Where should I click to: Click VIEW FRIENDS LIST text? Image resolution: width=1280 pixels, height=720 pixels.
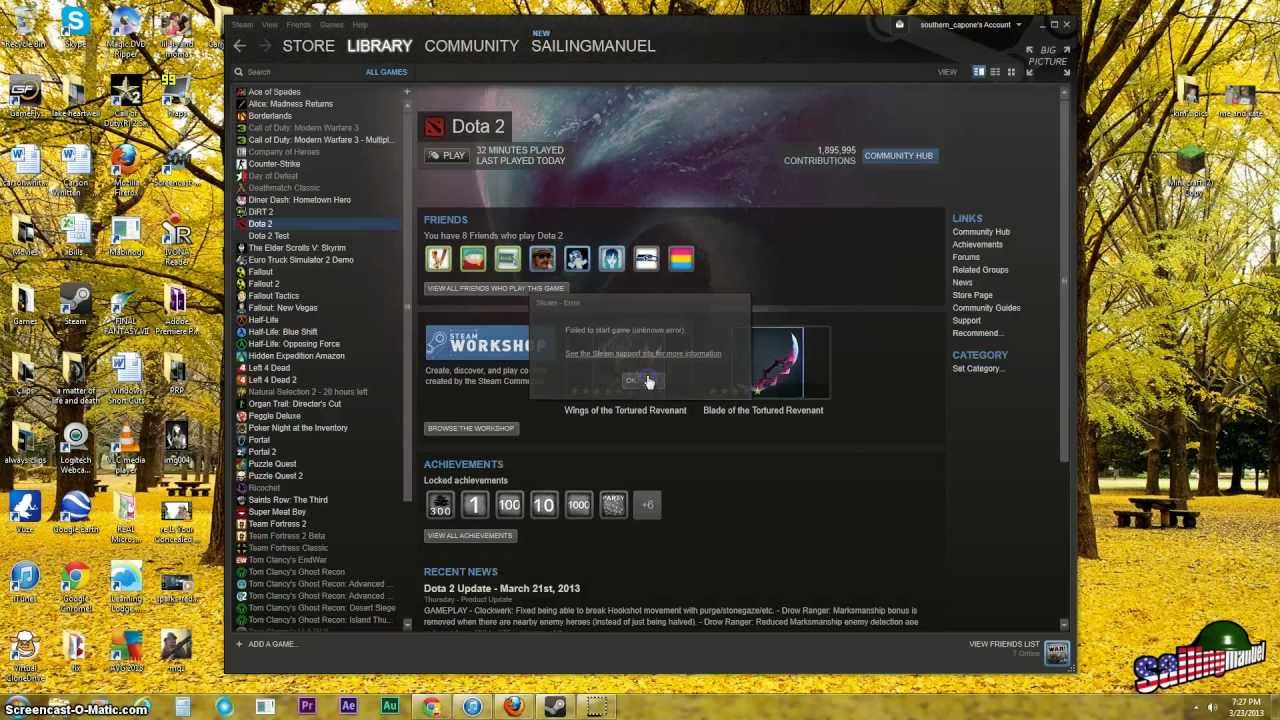(1004, 645)
